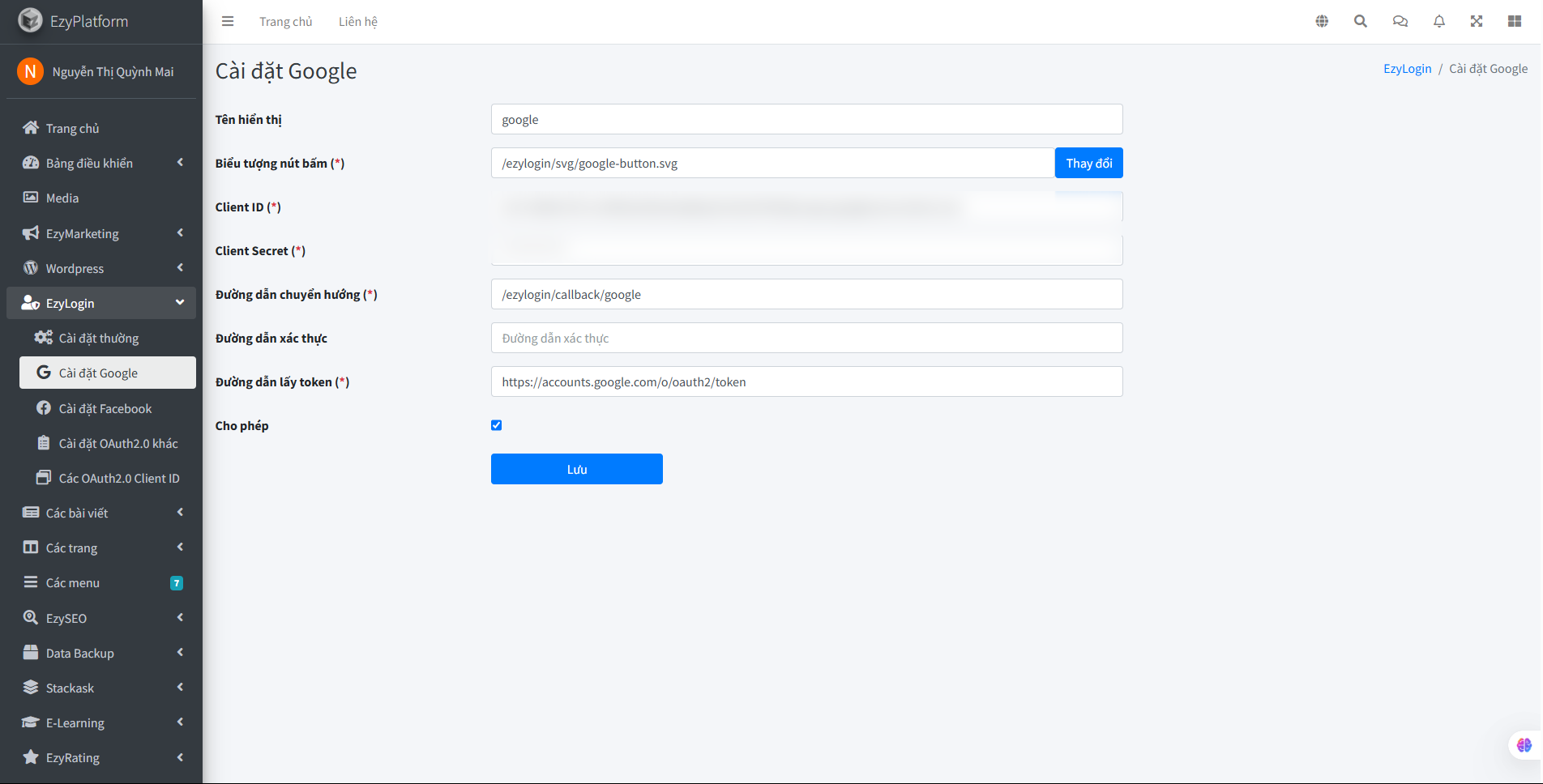Click the EzyLogin user-lock icon
The image size is (1543, 784).
pyautogui.click(x=31, y=302)
